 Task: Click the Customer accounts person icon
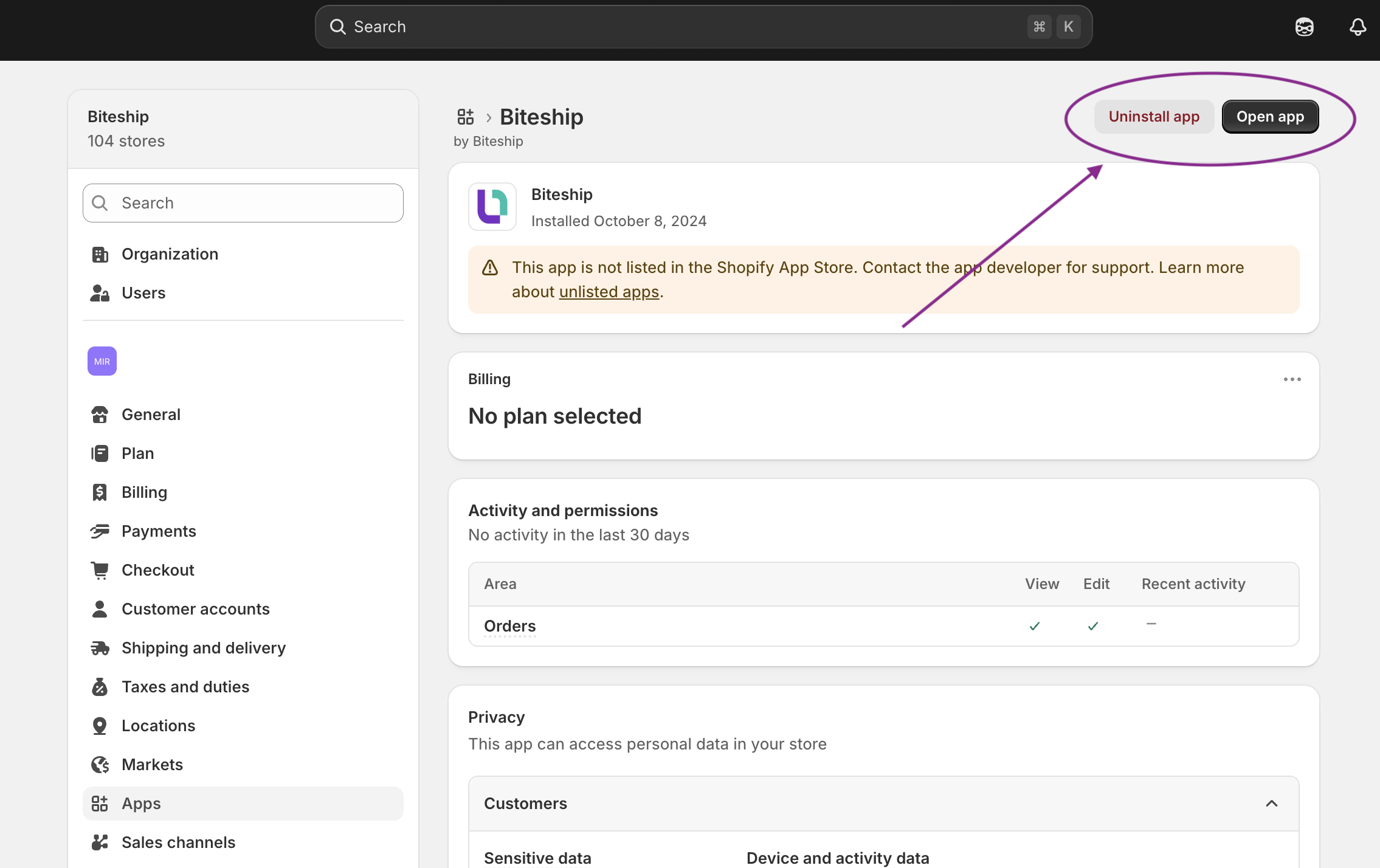100,609
